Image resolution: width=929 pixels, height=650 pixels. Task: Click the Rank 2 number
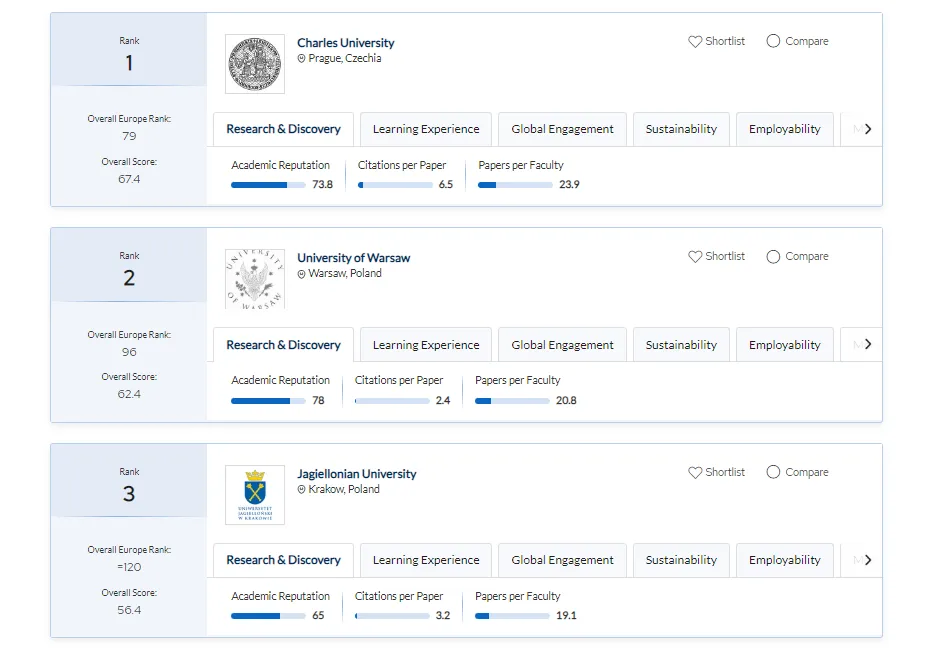[x=129, y=278]
